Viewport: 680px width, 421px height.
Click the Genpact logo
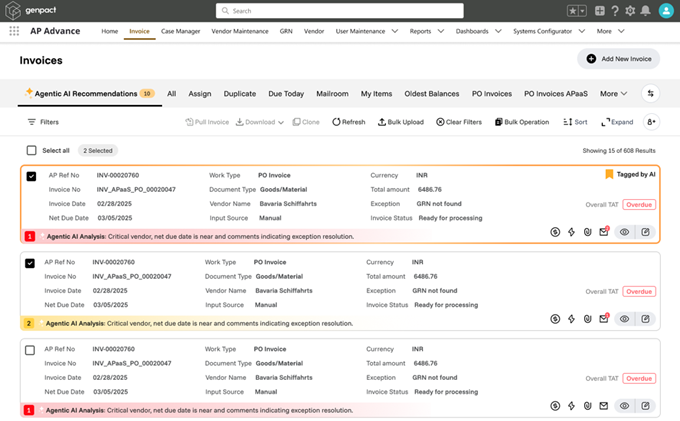tap(30, 10)
